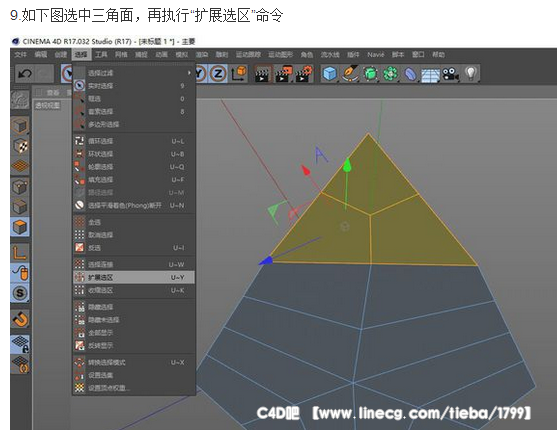Choose 实时选择 from the menu
The image size is (557, 430).
[x=134, y=86]
